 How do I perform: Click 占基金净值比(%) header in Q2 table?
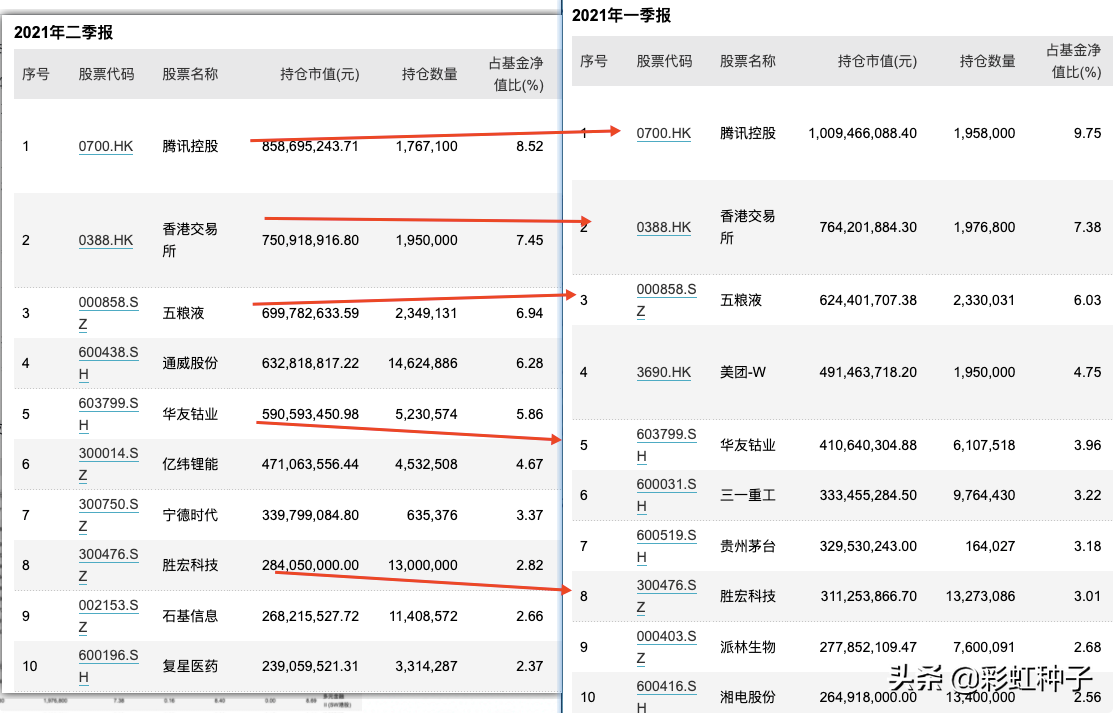point(516,74)
